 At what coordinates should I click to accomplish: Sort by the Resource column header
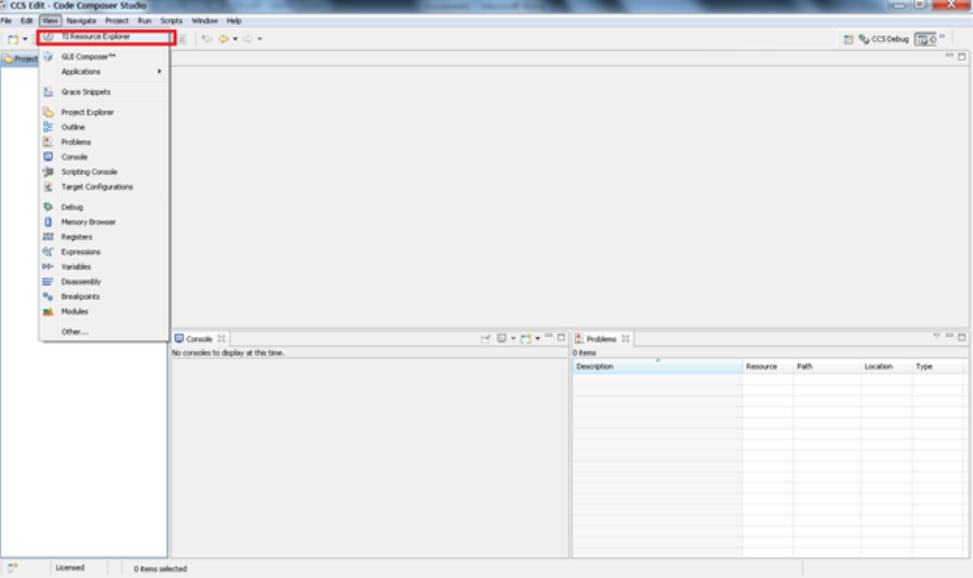coord(768,367)
